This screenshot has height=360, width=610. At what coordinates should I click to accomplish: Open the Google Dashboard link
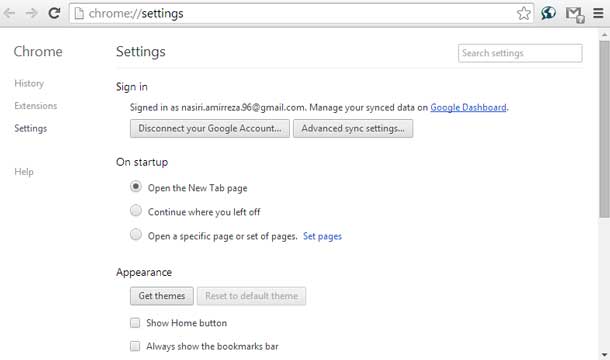pos(468,107)
